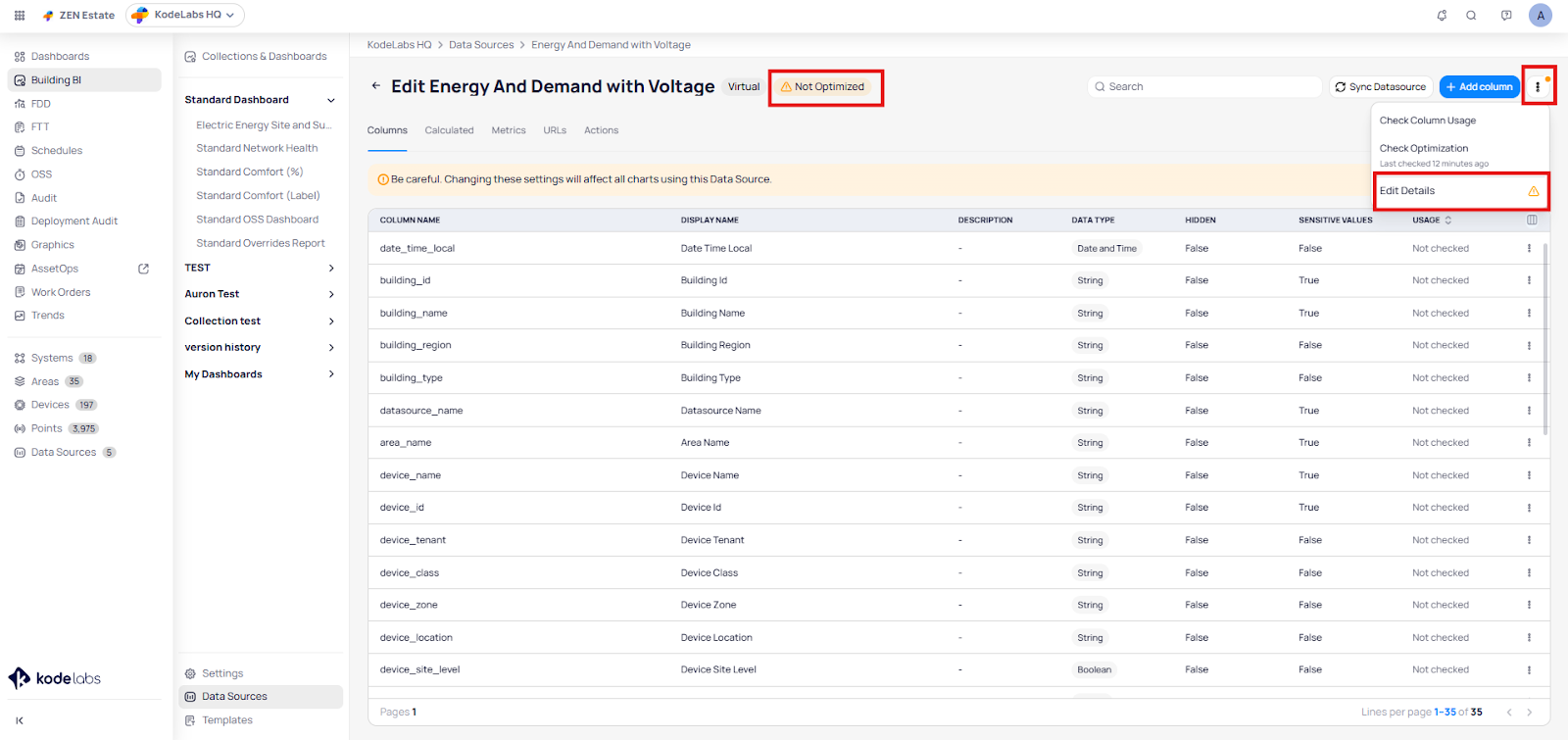Collapse the left sidebar using bottom arrow
Viewport: 1568px width, 740px height.
pos(20,720)
